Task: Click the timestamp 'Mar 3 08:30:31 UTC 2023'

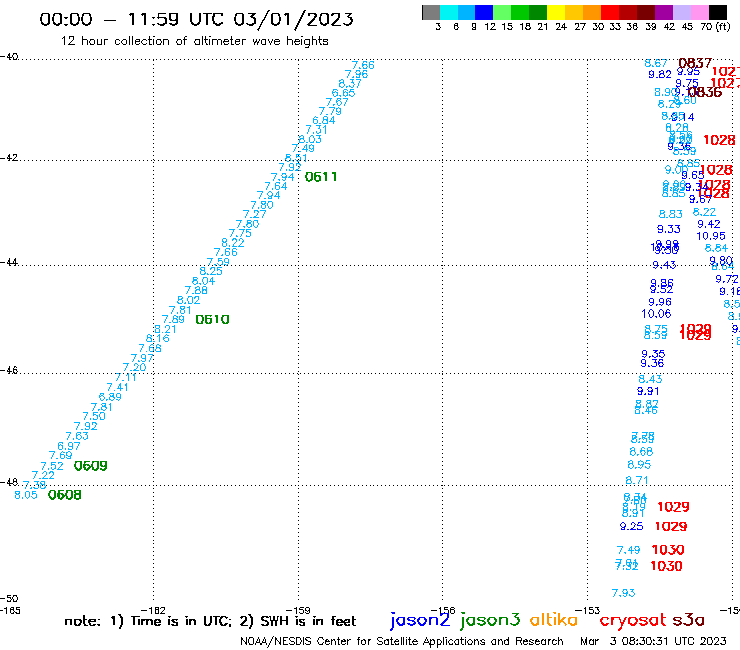Action: [x=653, y=641]
